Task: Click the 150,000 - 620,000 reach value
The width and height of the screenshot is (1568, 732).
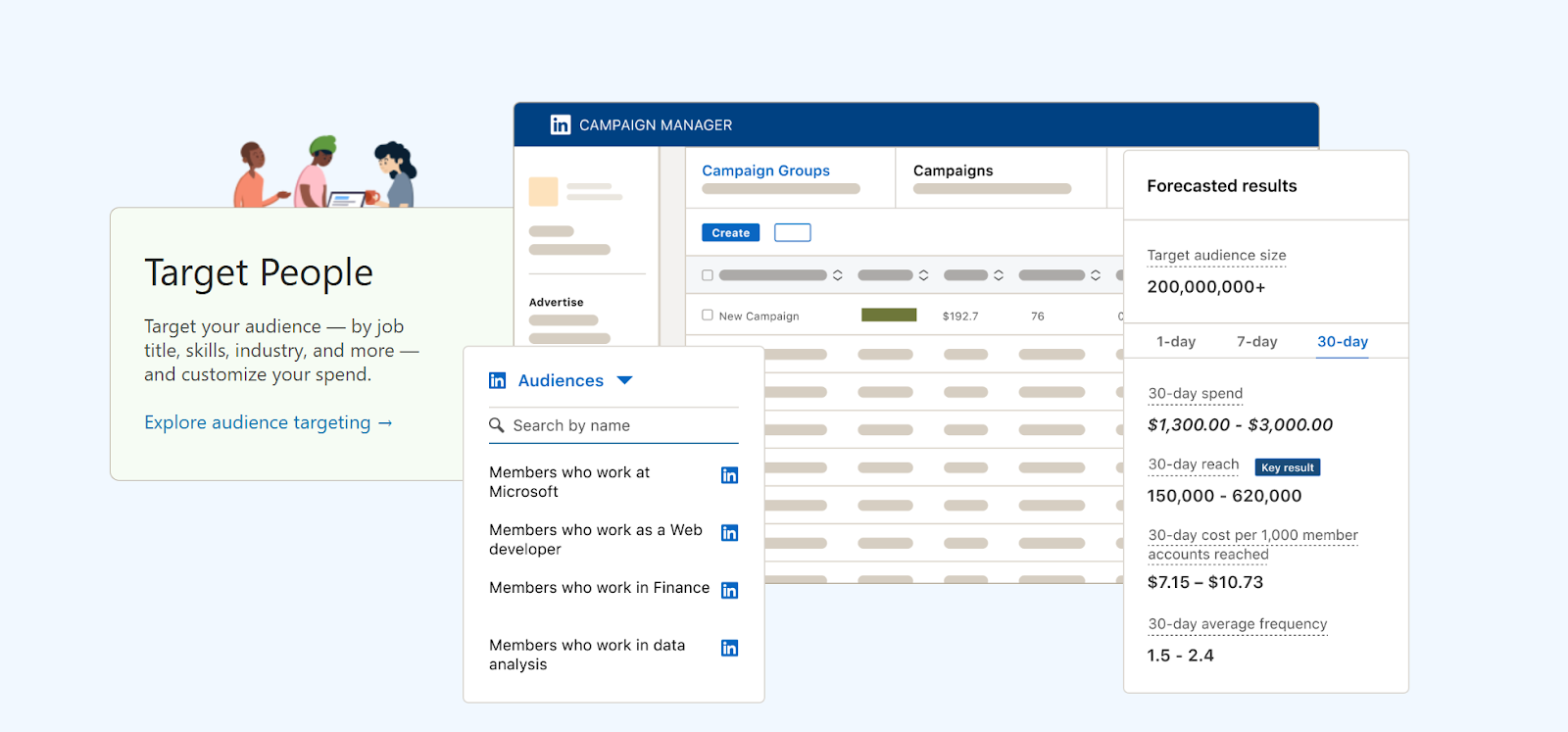Action: (1224, 496)
